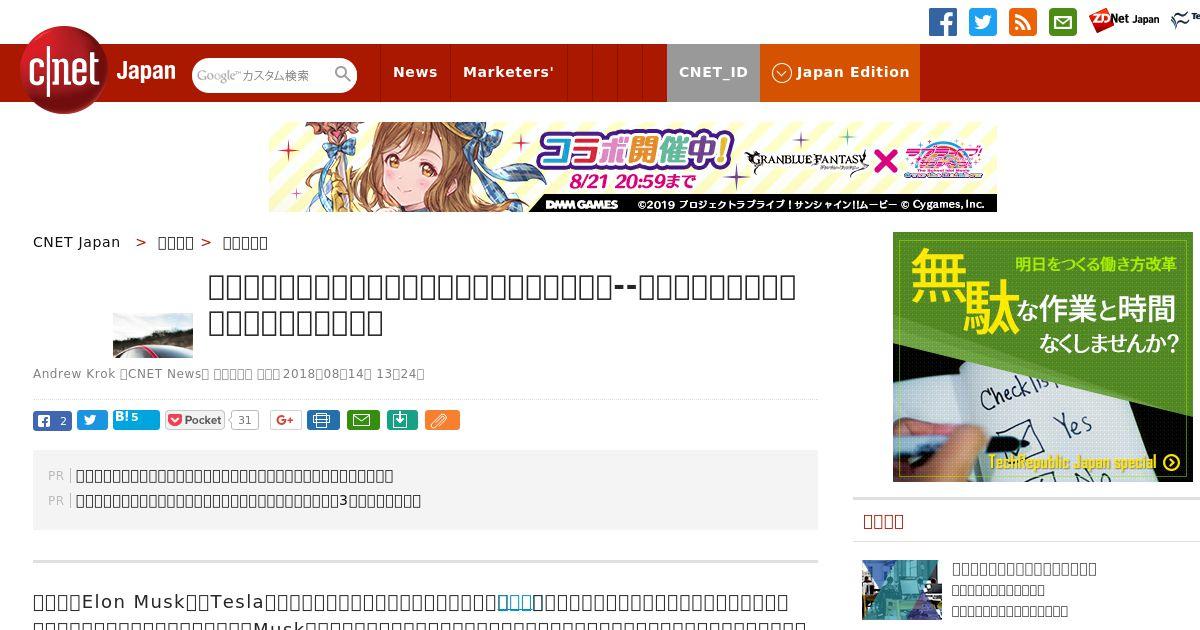Open CNET Japan's Twitter page in the header
The image size is (1200, 630).
tap(983, 22)
